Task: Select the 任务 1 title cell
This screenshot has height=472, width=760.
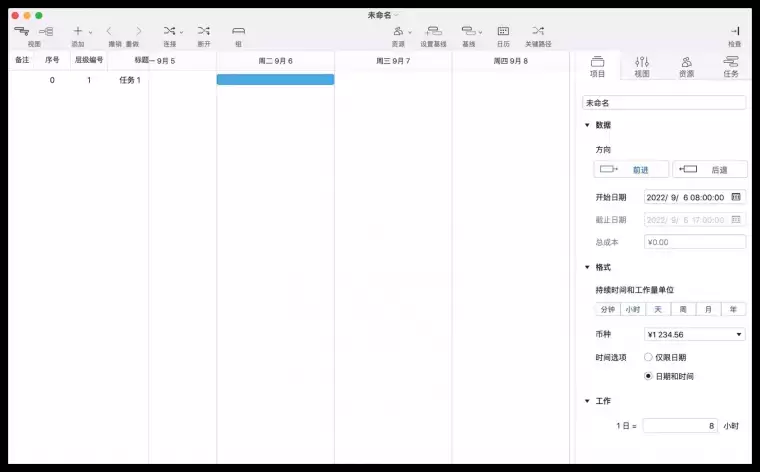Action: pos(129,80)
